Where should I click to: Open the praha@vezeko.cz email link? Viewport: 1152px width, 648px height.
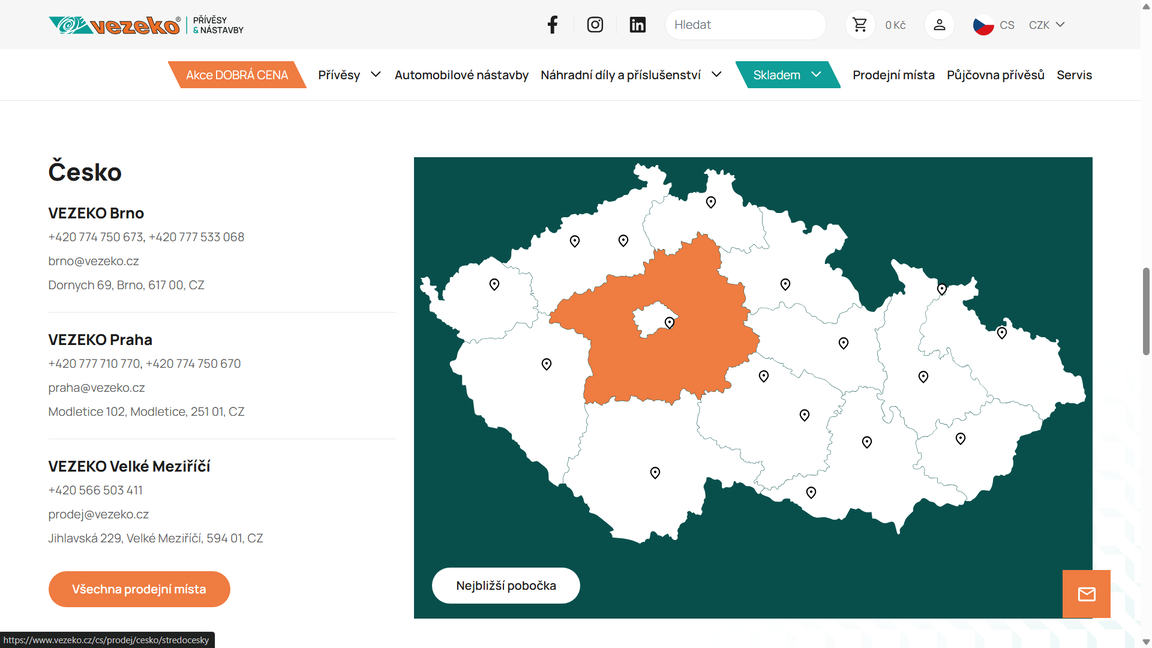[x=96, y=387]
